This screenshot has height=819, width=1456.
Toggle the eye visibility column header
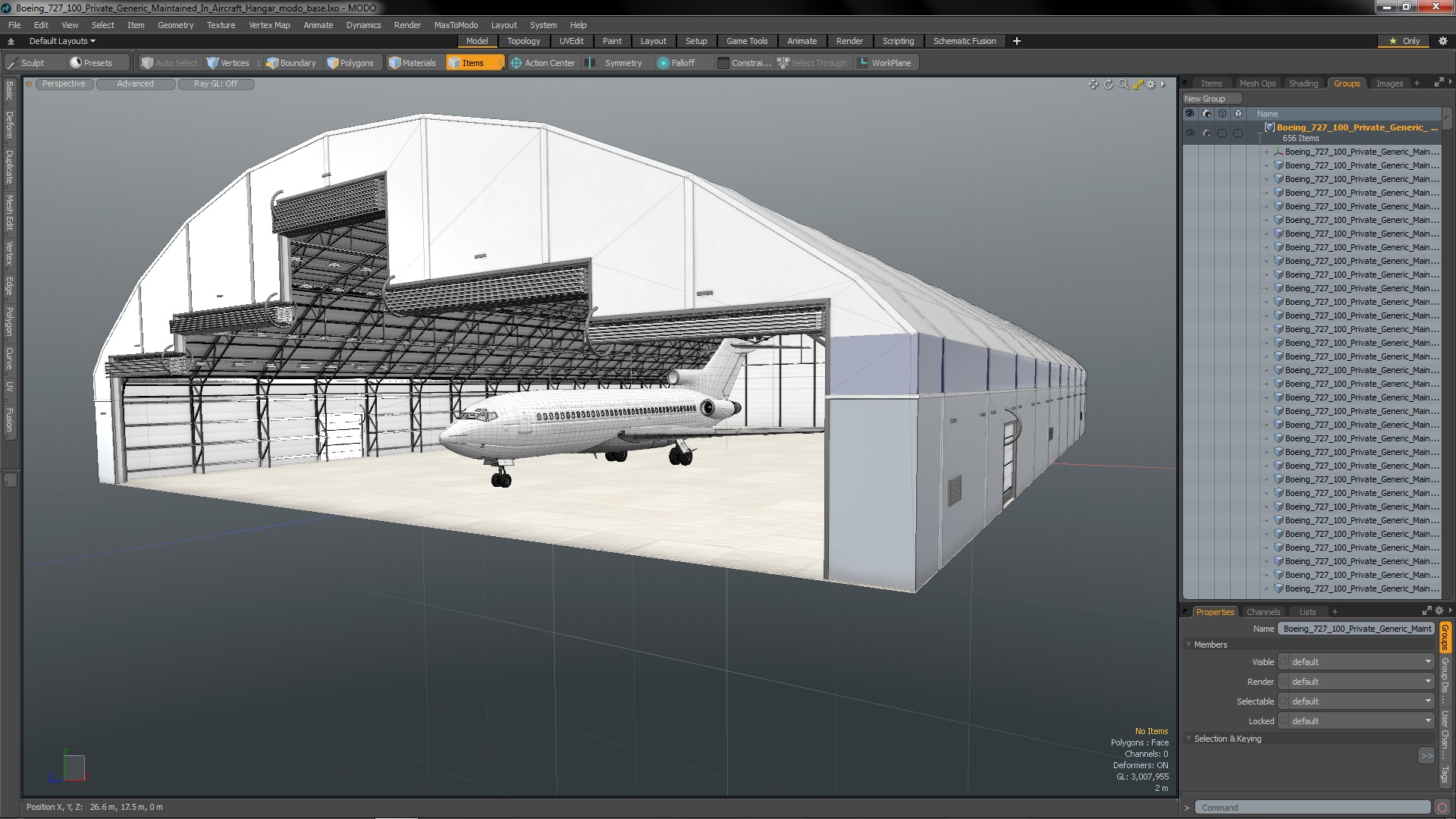pyautogui.click(x=1189, y=114)
